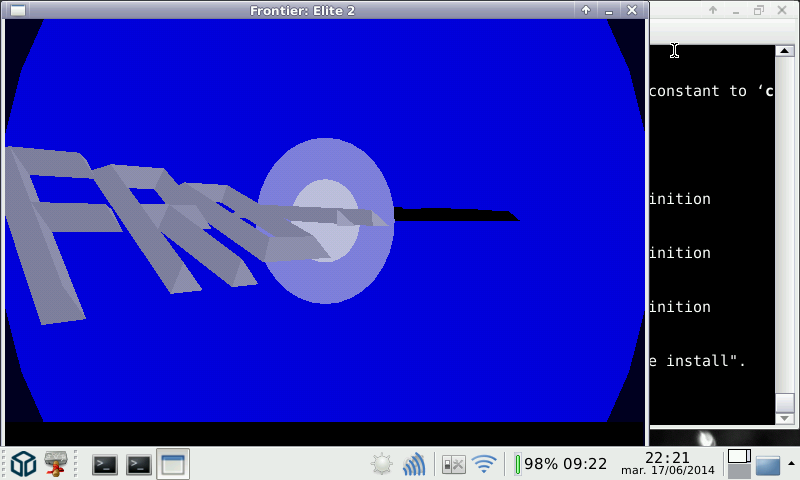
Task: Switch to the bottom gray workspace in pager
Action: tap(739, 471)
